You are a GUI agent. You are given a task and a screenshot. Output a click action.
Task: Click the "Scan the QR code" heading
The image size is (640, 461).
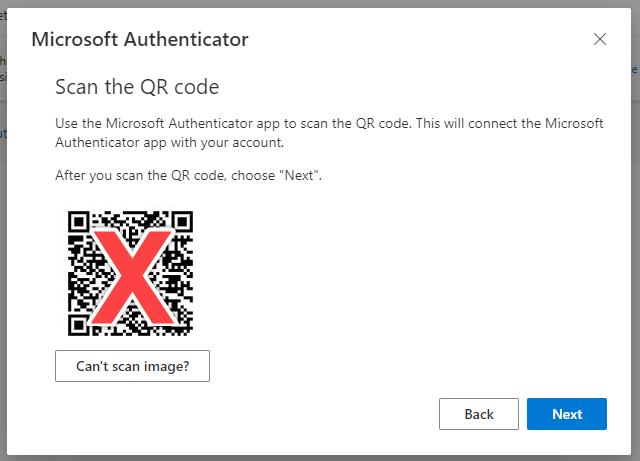pos(136,87)
